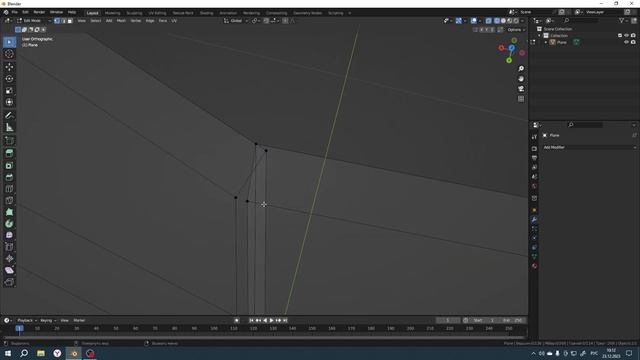Select the Shrink/Fatten tool
The image size is (640, 360).
pos(9,258)
